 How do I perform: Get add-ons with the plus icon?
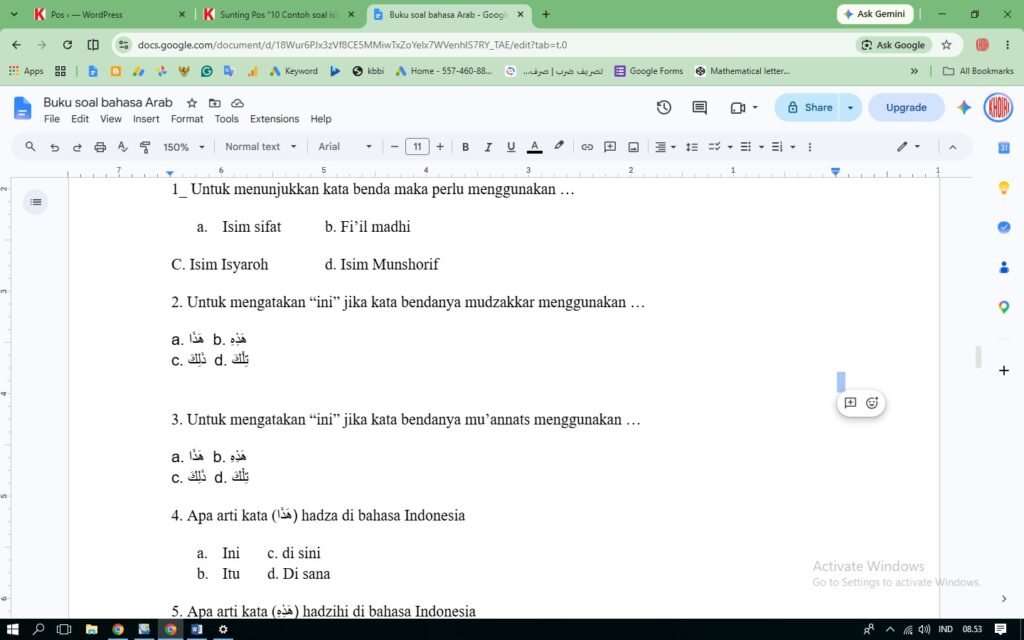(x=1004, y=370)
